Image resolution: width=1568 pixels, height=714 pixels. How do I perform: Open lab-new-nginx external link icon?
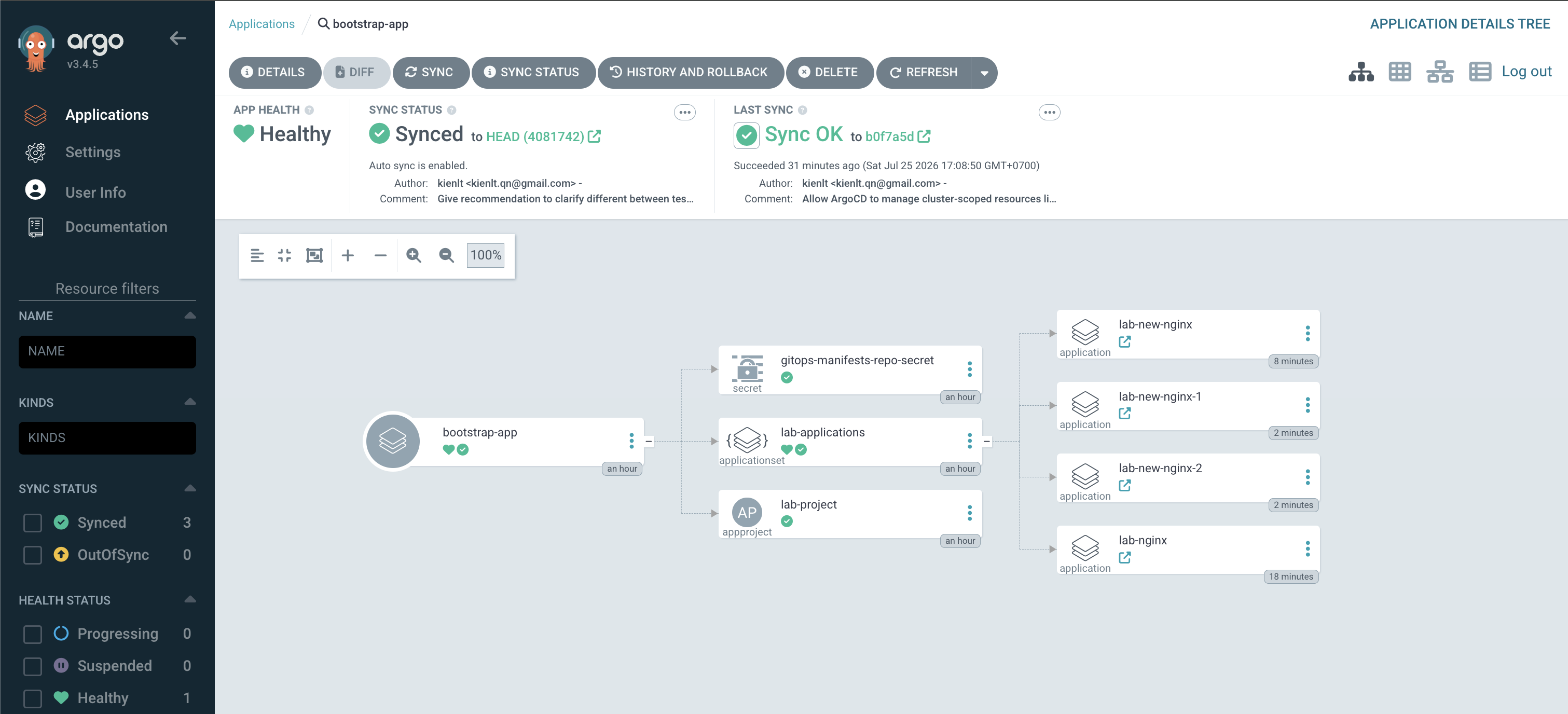click(1124, 342)
